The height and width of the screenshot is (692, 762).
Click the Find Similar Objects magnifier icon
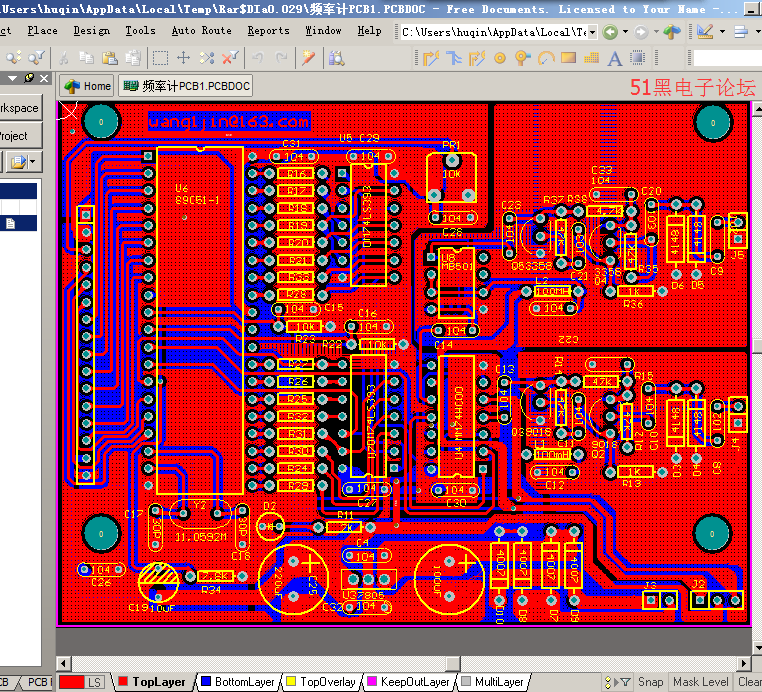(x=13, y=58)
